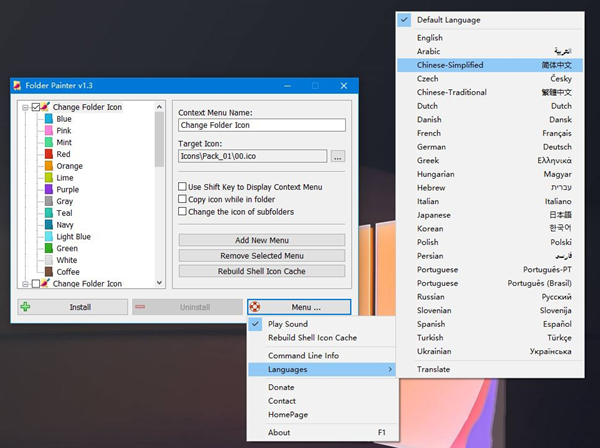Check Copy icon while in folder

pos(183,199)
